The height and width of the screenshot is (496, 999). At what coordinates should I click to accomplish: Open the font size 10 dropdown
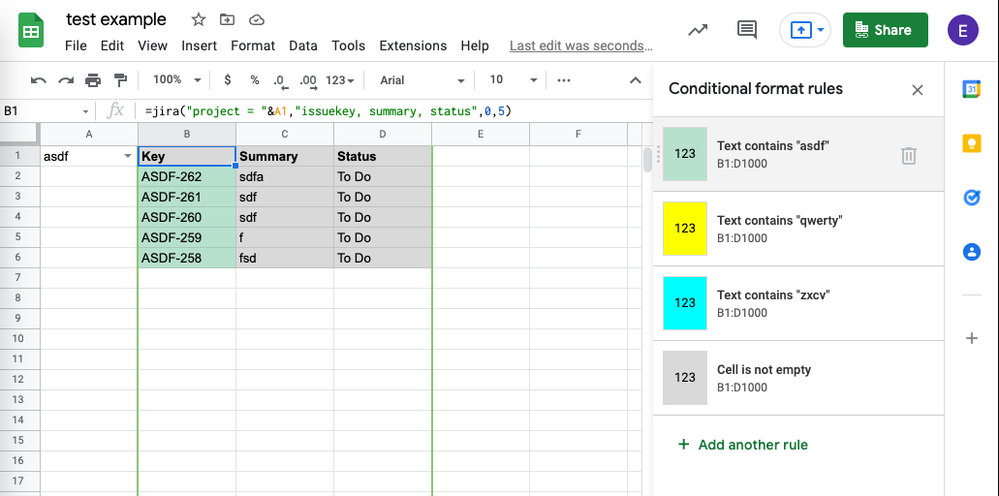(x=513, y=80)
